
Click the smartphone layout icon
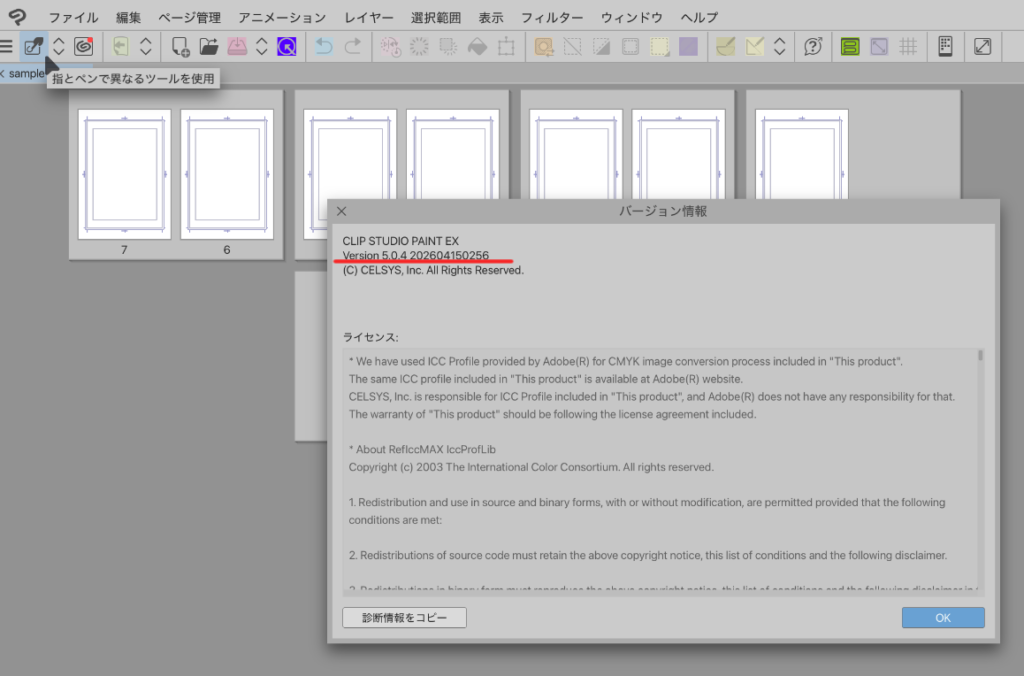[945, 46]
